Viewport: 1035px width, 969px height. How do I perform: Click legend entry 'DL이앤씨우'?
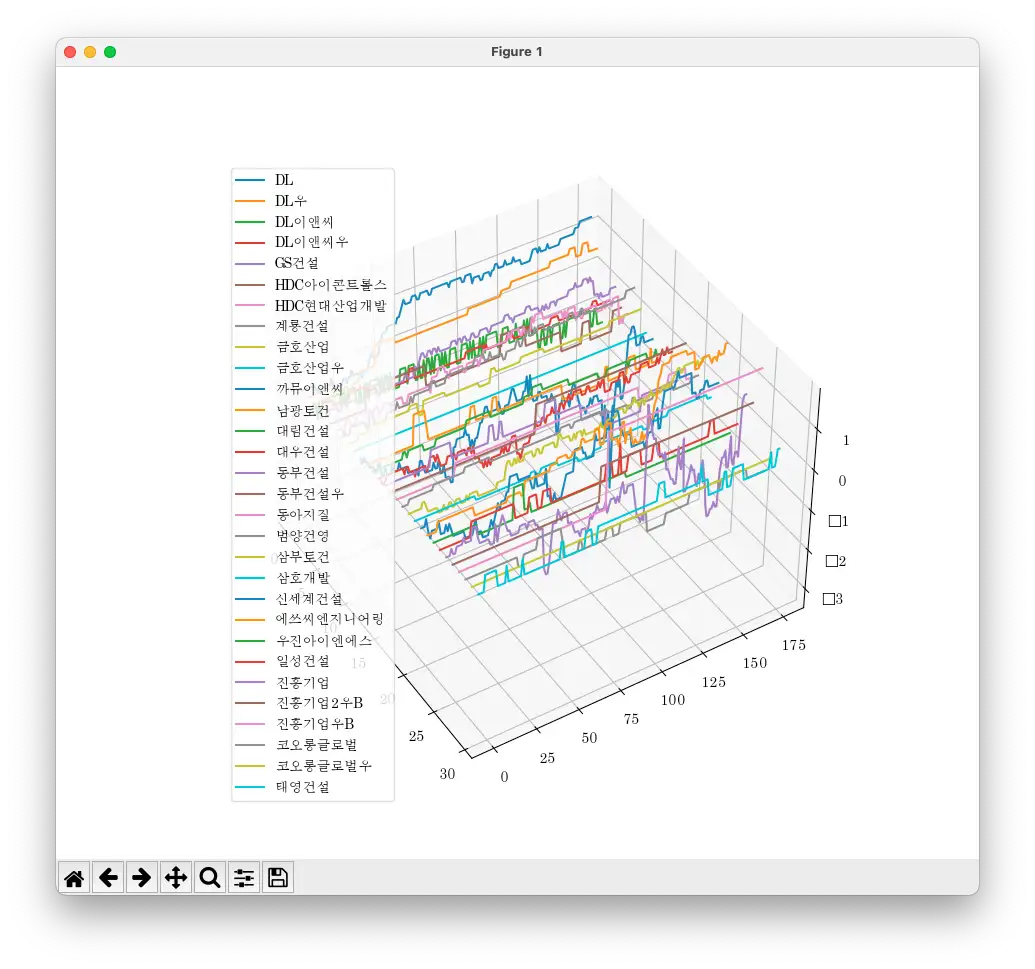[312, 242]
